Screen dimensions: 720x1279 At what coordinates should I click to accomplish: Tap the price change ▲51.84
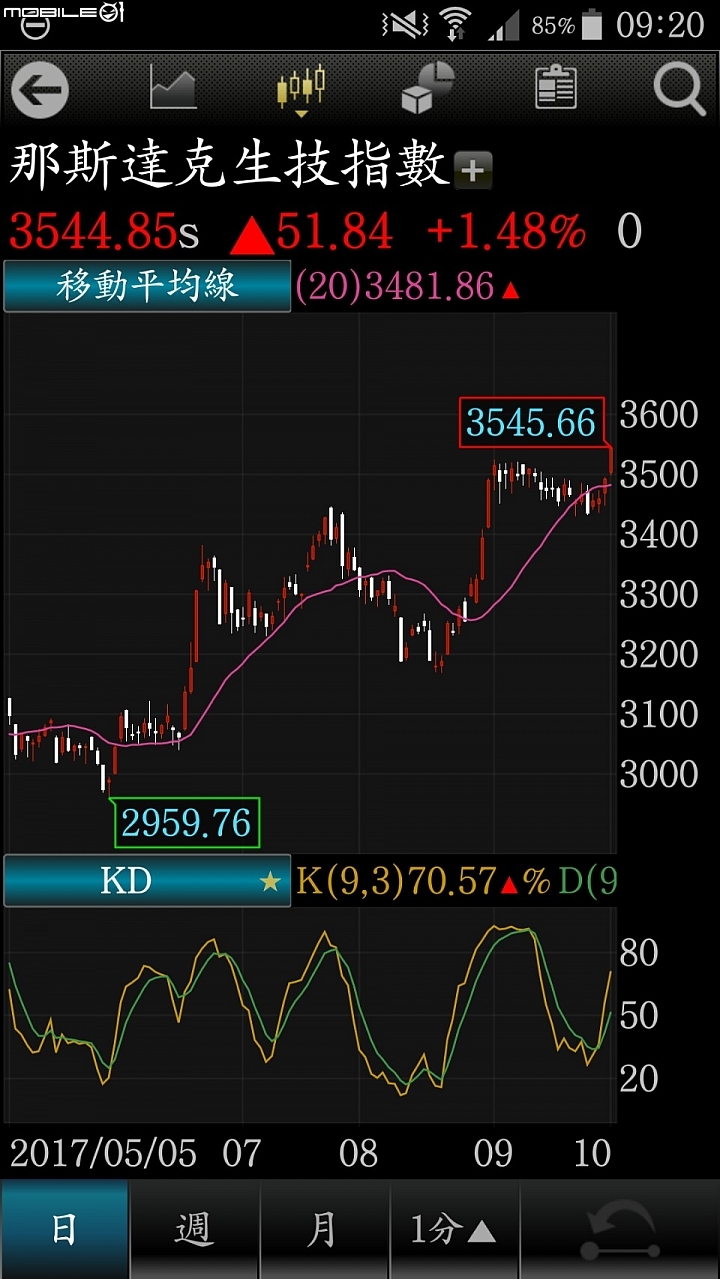point(312,232)
